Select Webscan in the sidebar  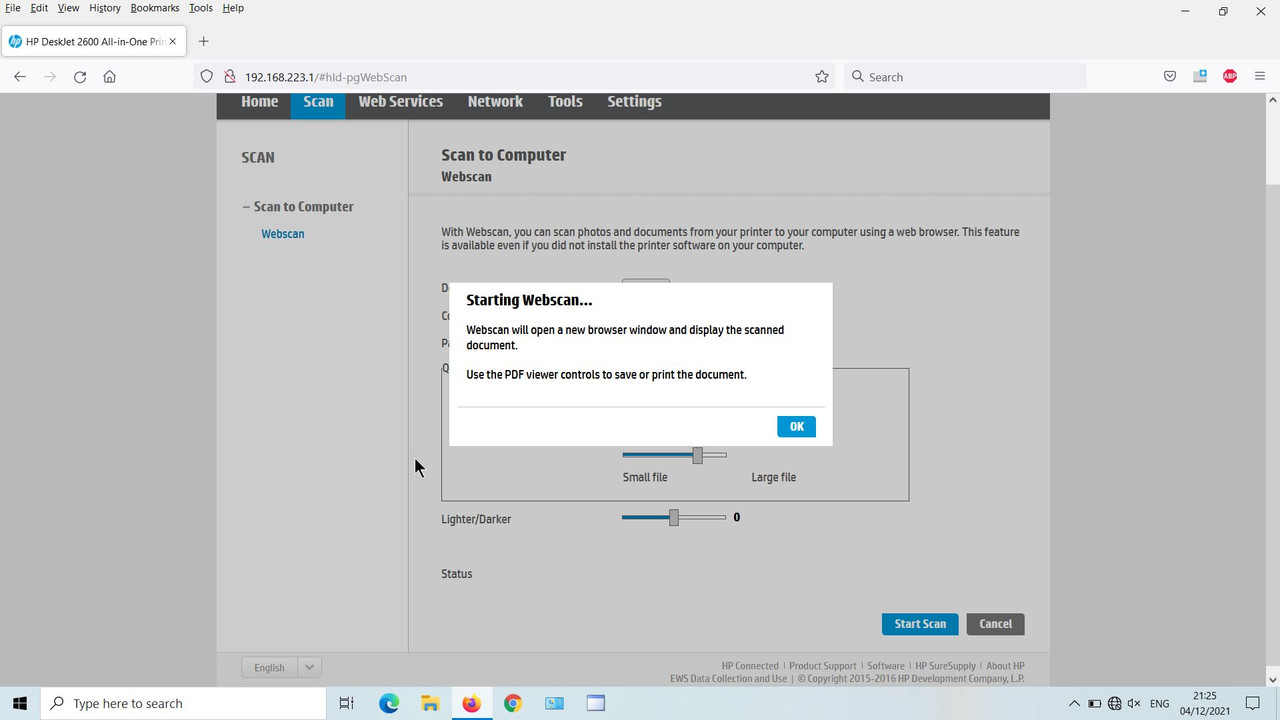point(283,234)
